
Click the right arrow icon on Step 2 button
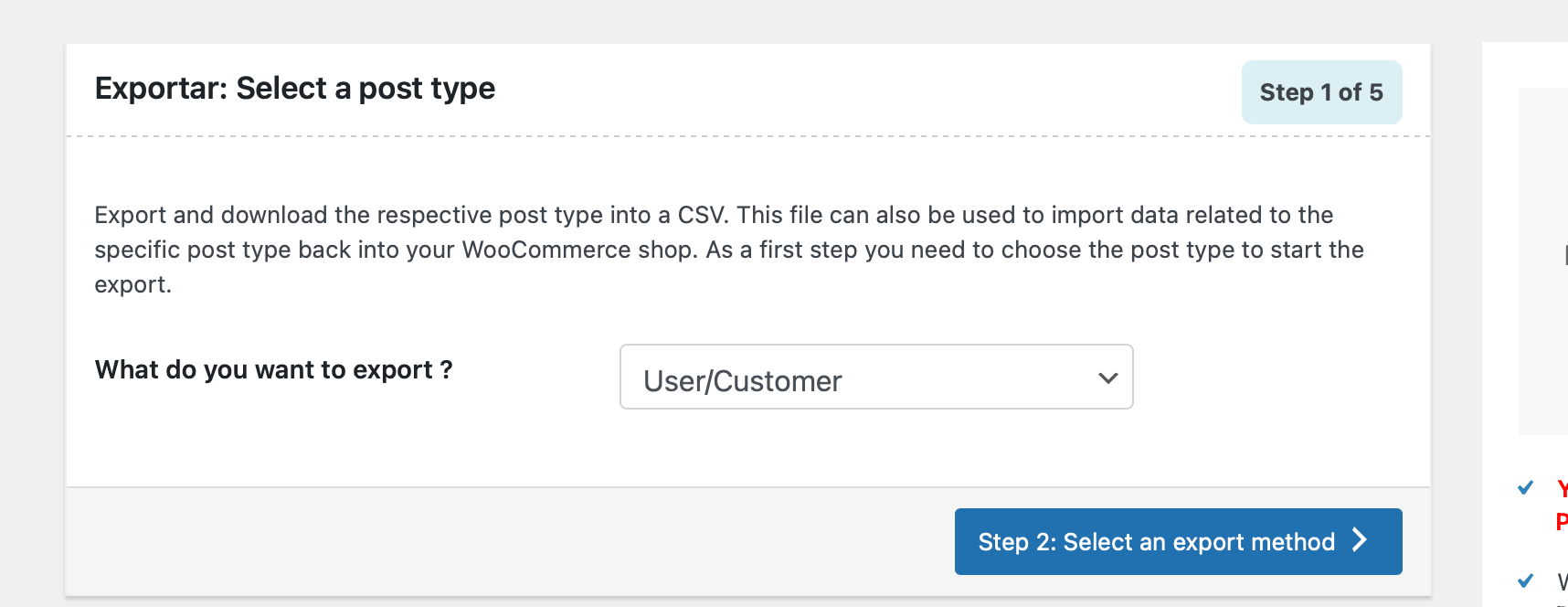1360,540
